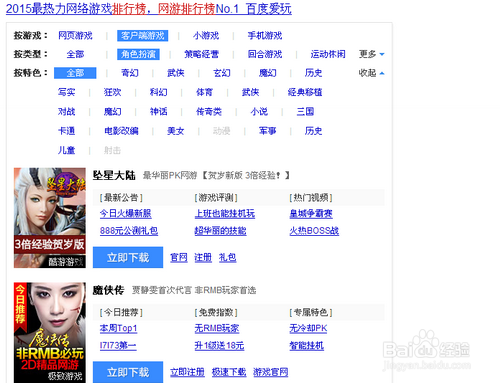Open the 火热BOSS战 video link
500x383 pixels.
click(x=314, y=231)
